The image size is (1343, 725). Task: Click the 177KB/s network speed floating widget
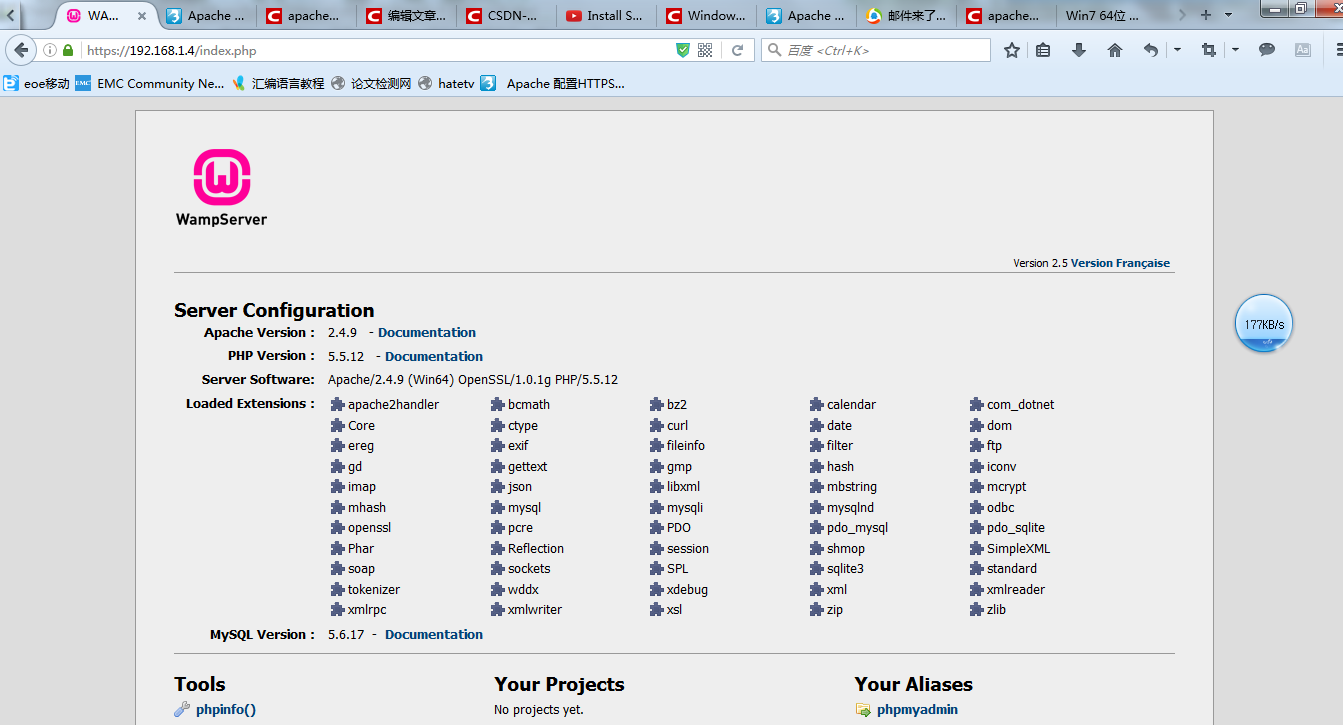(1264, 324)
